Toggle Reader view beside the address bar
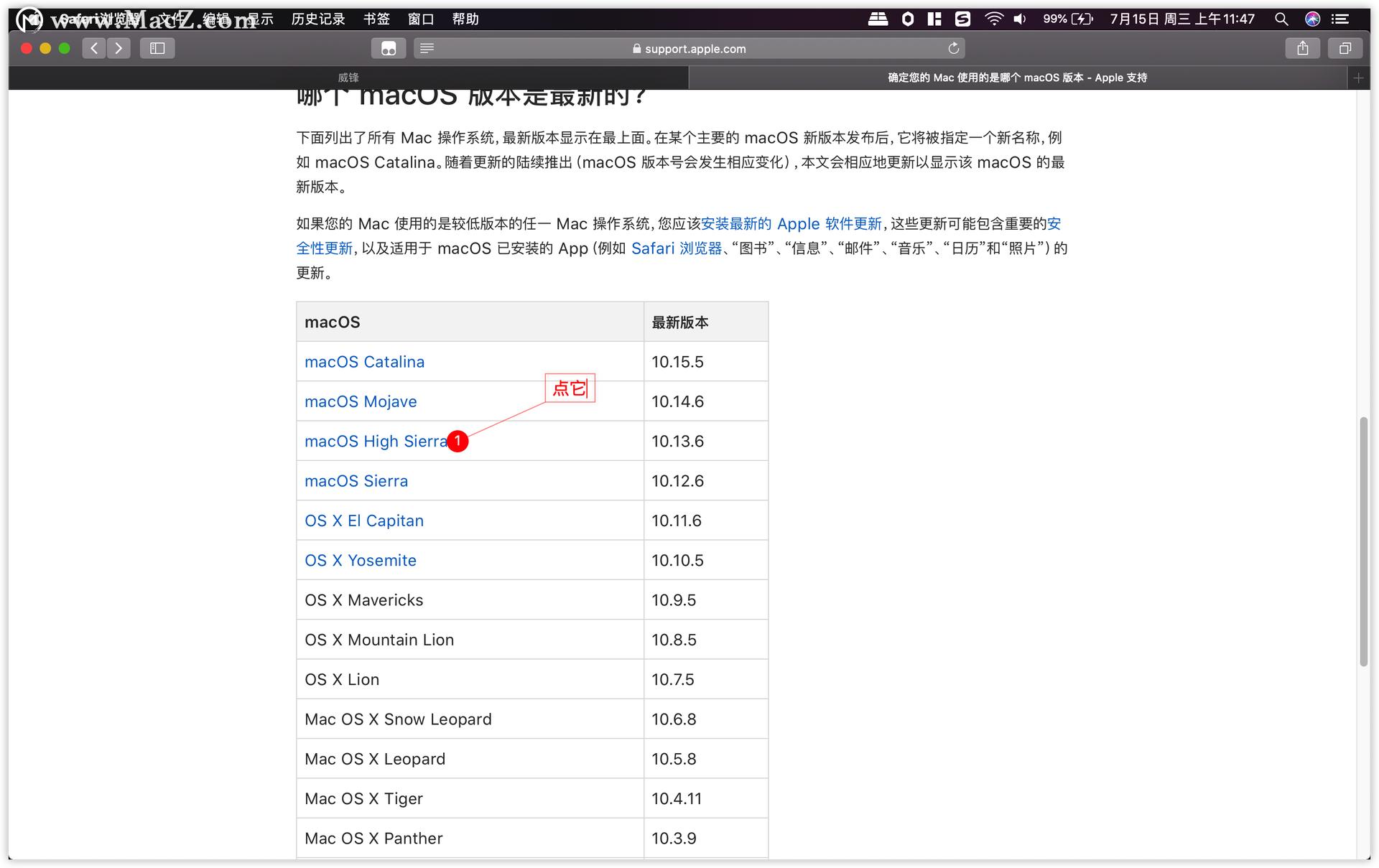1379x868 pixels. (427, 48)
